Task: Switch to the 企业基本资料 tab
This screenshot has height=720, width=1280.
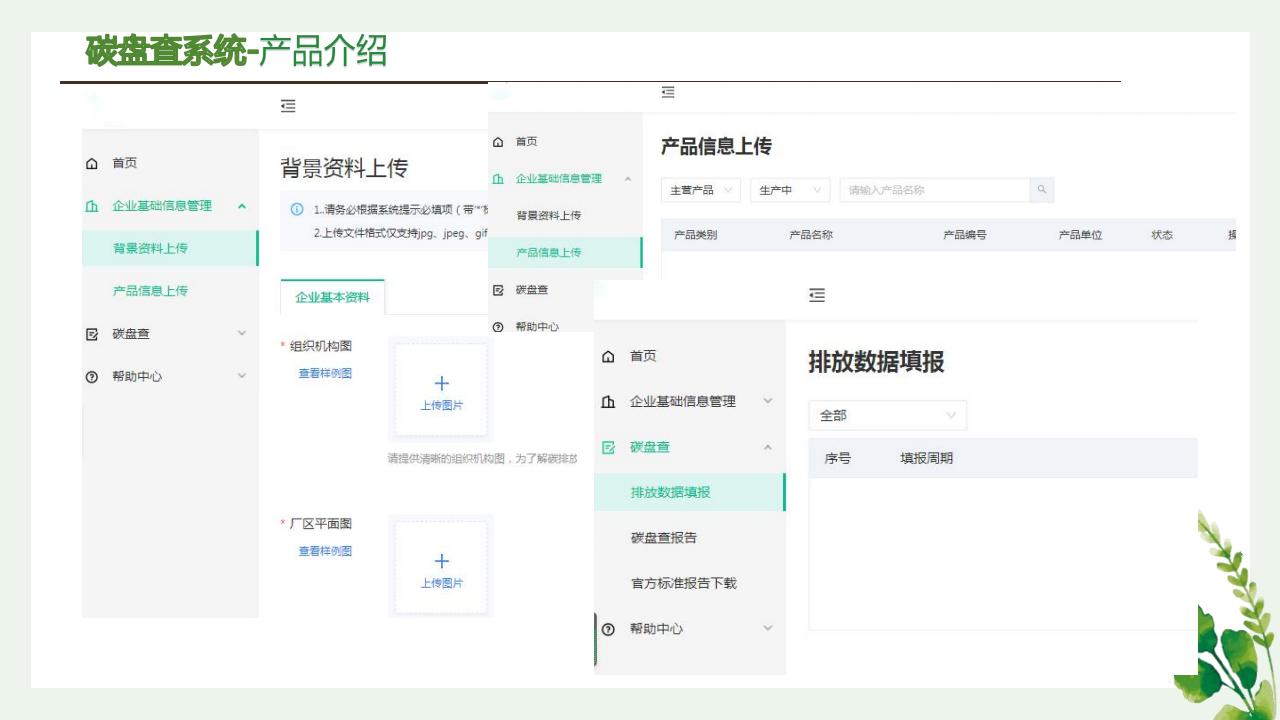Action: pyautogui.click(x=332, y=297)
